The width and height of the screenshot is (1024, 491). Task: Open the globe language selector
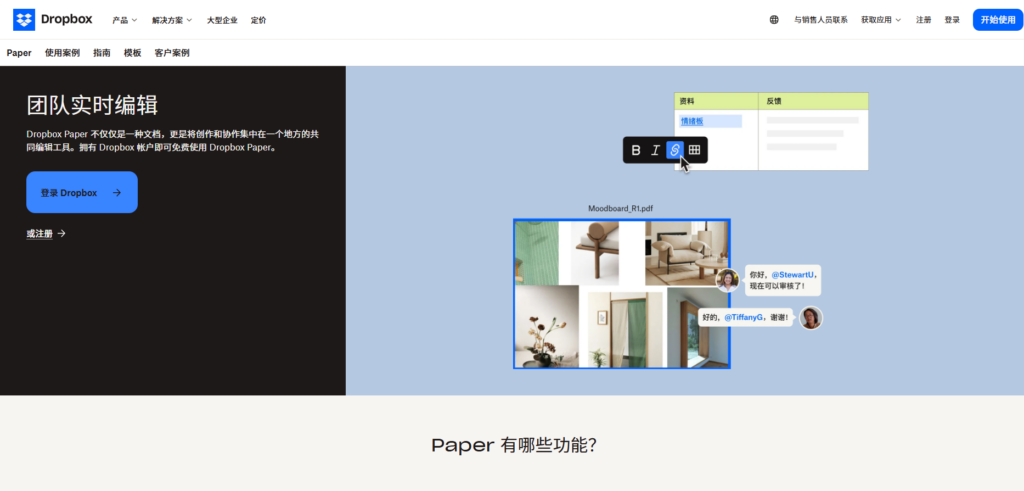point(774,20)
